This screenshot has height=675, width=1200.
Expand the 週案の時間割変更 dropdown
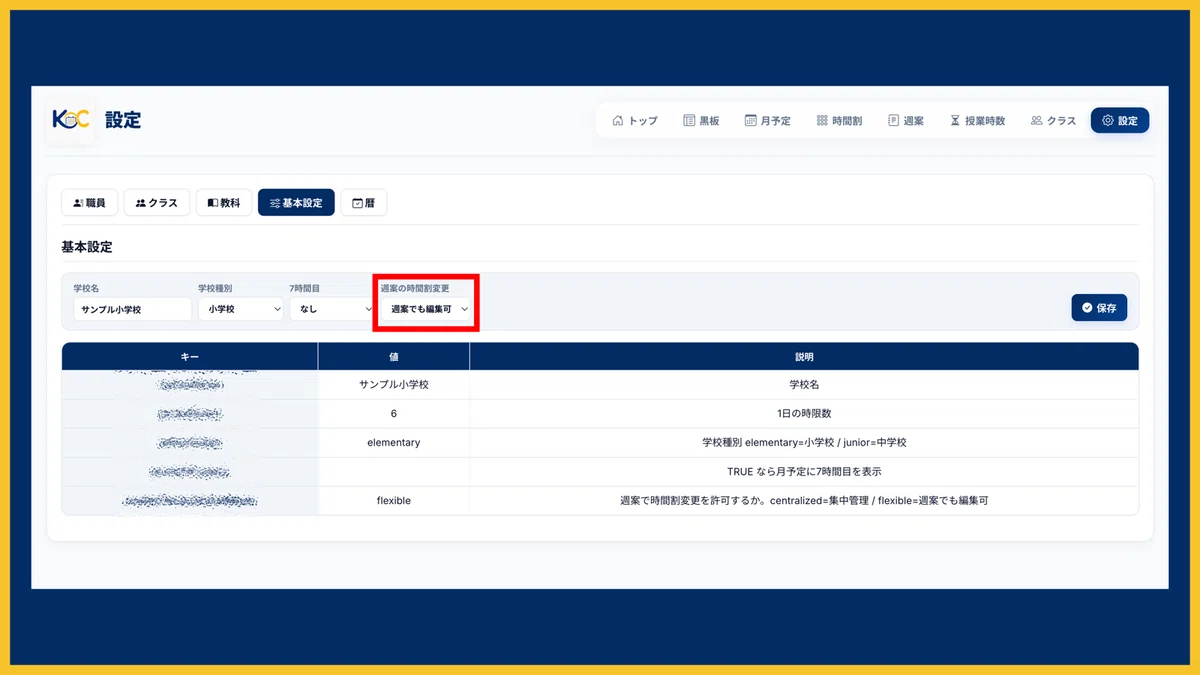426,309
